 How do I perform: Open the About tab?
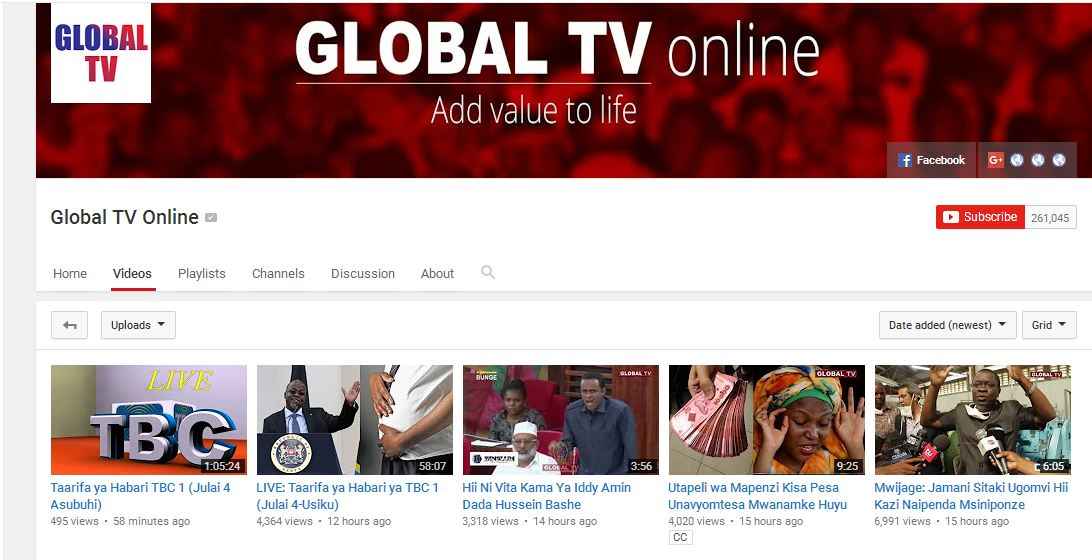click(x=437, y=274)
